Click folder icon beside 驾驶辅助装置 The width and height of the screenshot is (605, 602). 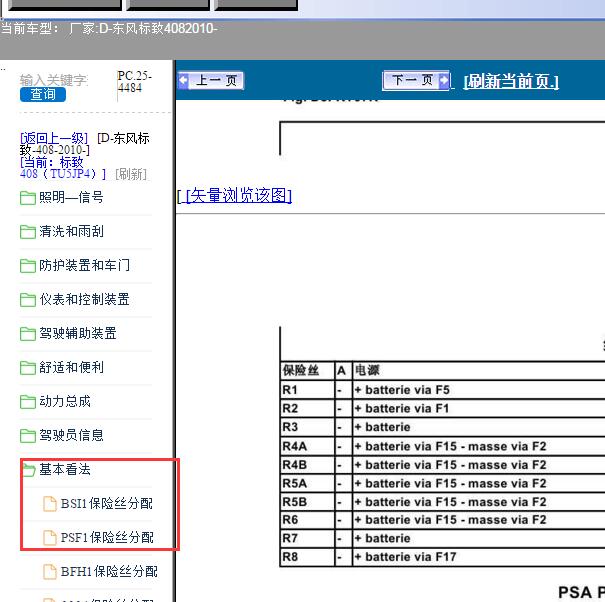(x=27, y=334)
